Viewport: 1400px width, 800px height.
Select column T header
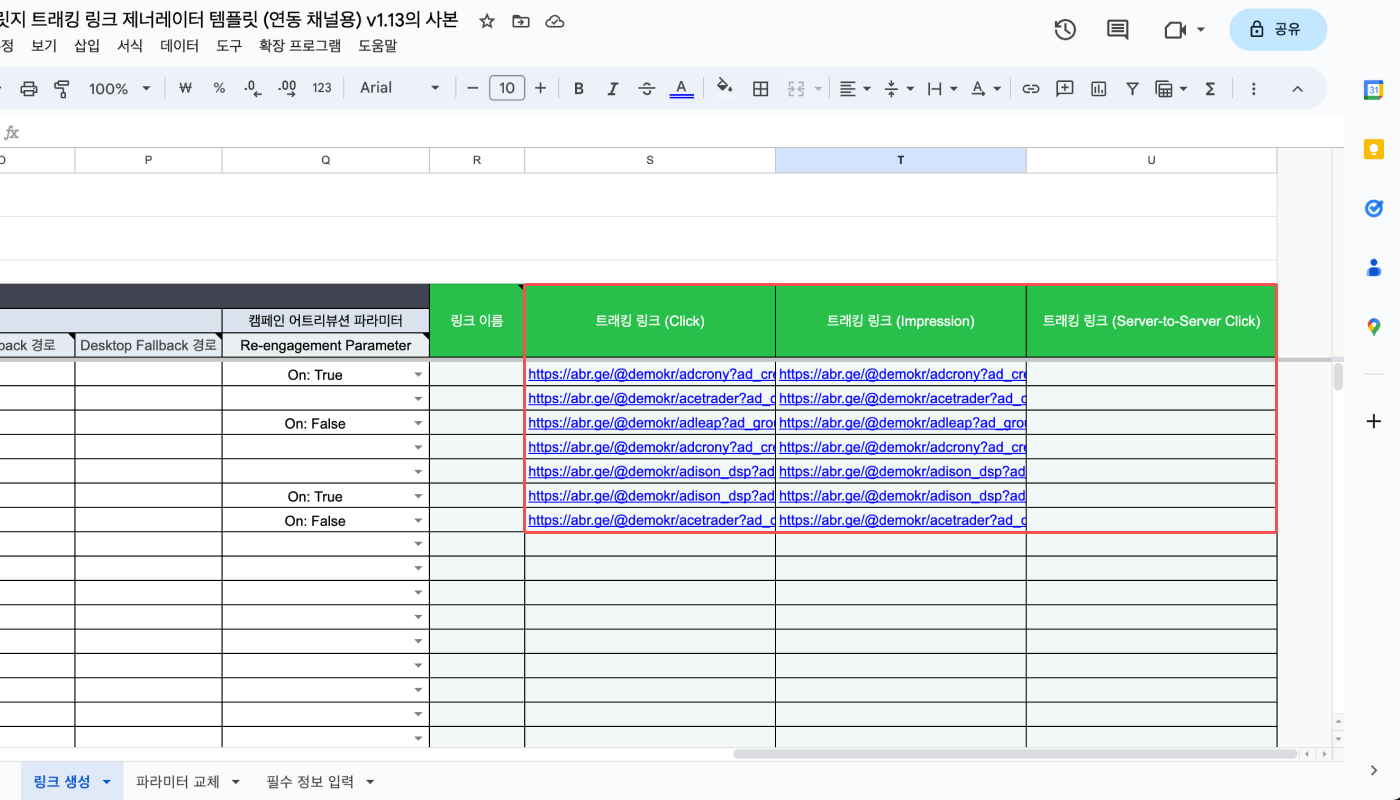(901, 160)
